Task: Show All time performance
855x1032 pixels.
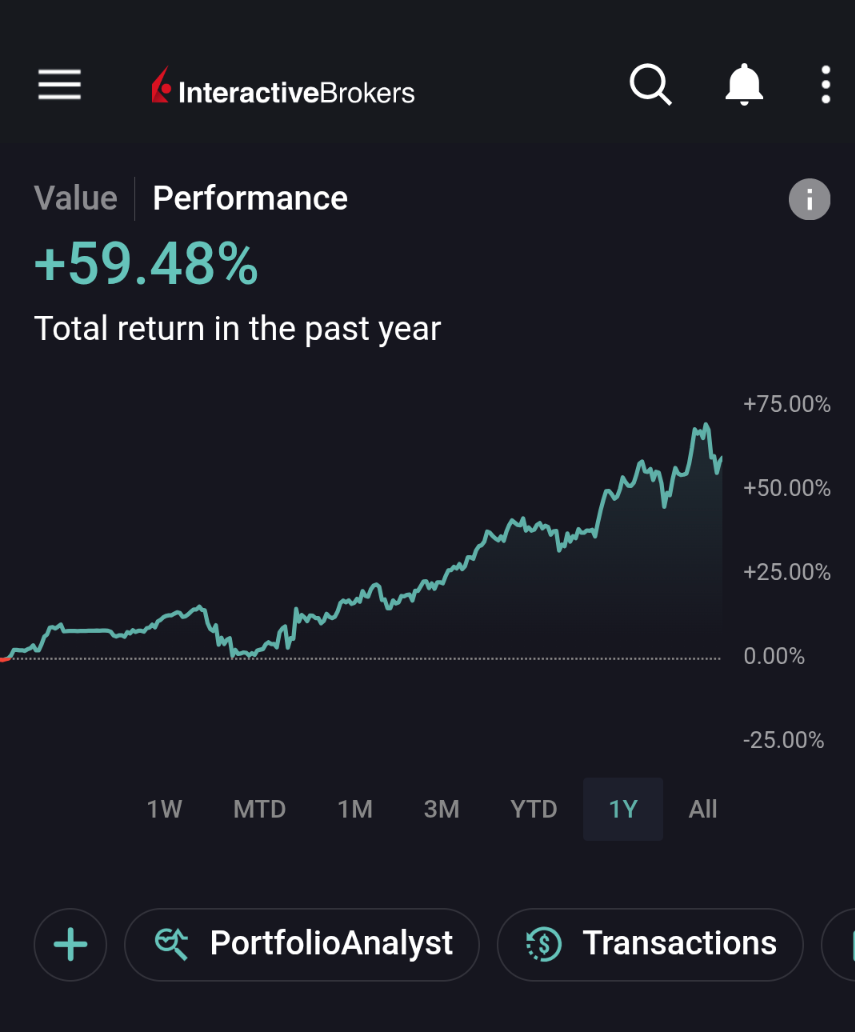Action: tap(703, 809)
